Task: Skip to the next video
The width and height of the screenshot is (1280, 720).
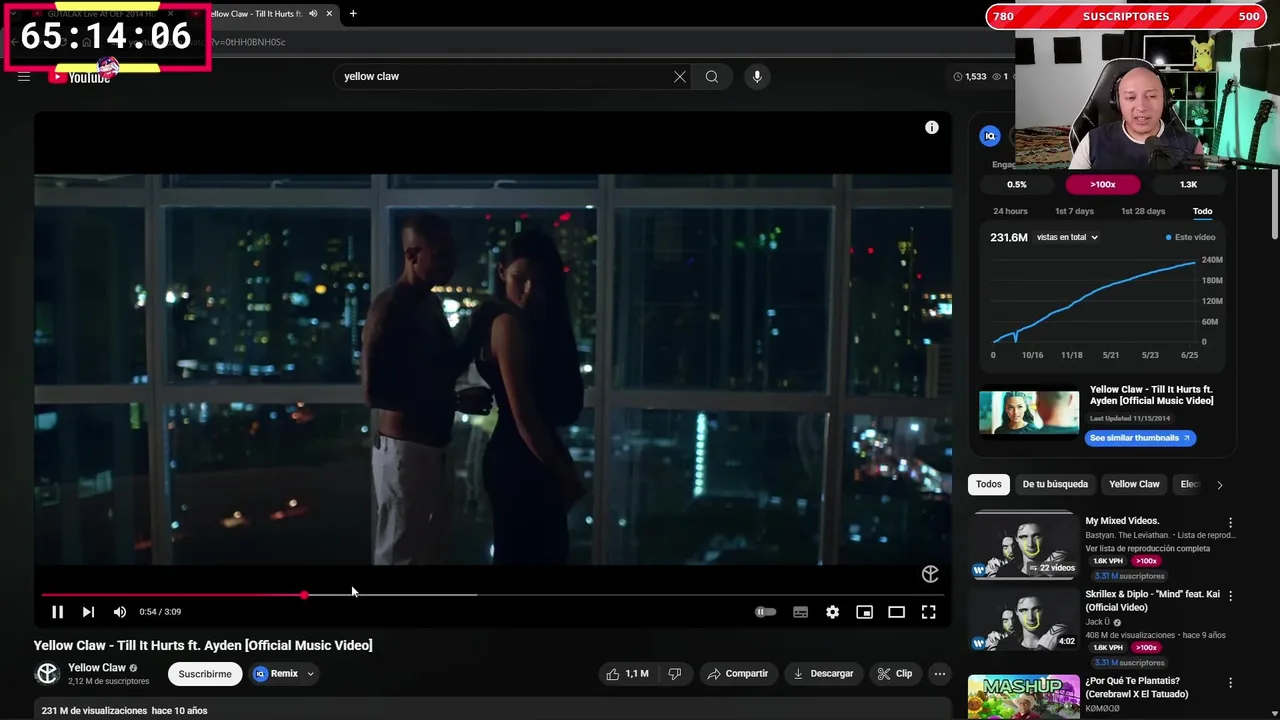Action: [x=88, y=612]
